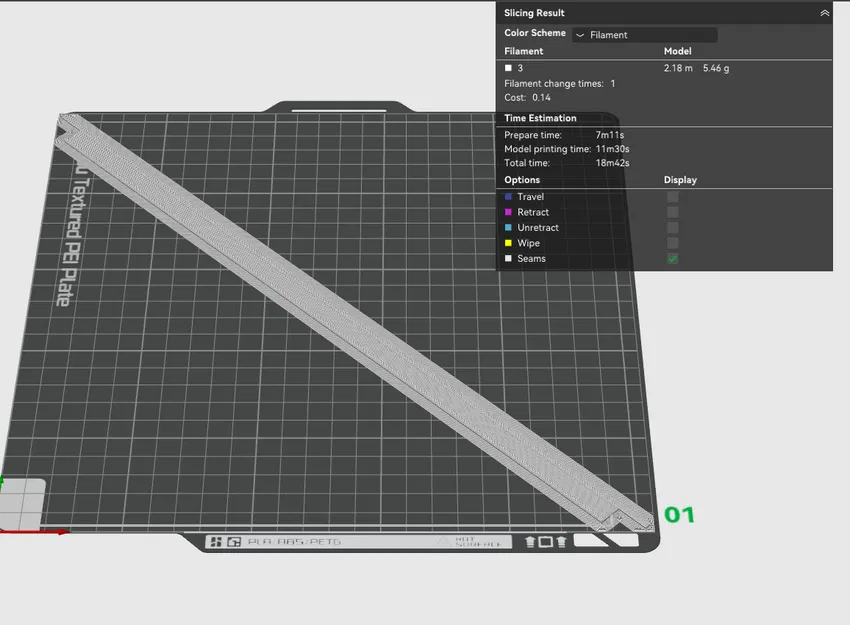Image resolution: width=850 pixels, height=625 pixels.
Task: Click the 'Filament change times: 1' text
Action: (559, 83)
